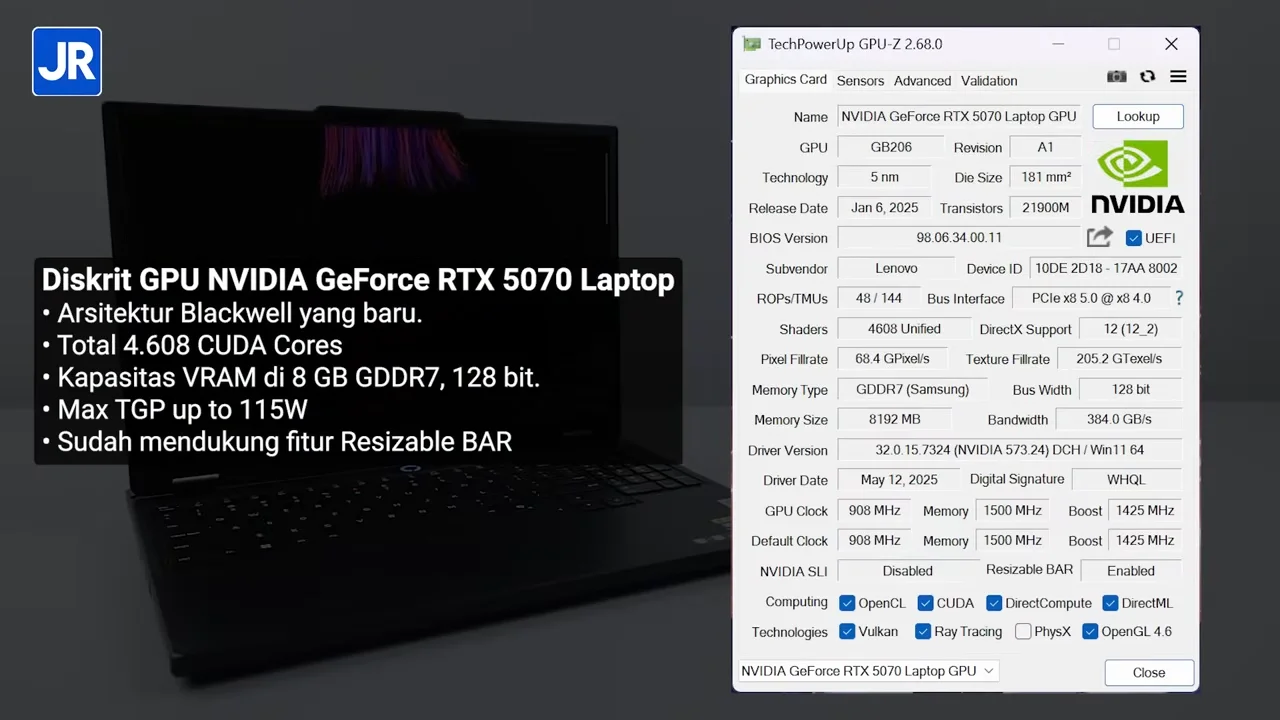This screenshot has height=720, width=1280.
Task: Click the Pixel Fillrate field 68.4 GPixel/s
Action: coord(892,359)
